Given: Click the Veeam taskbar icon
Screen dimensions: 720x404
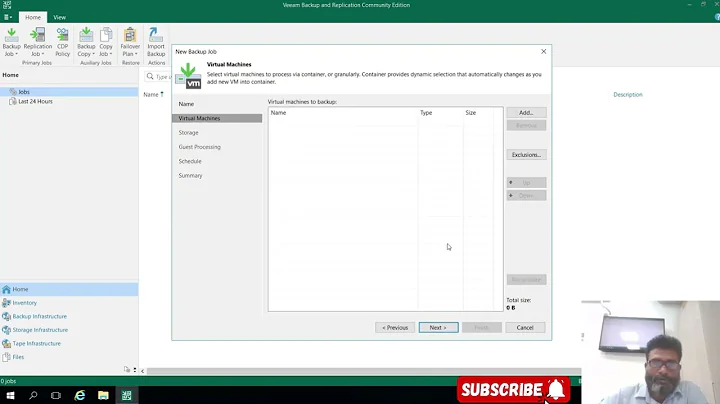Looking at the screenshot, I should (x=127, y=395).
